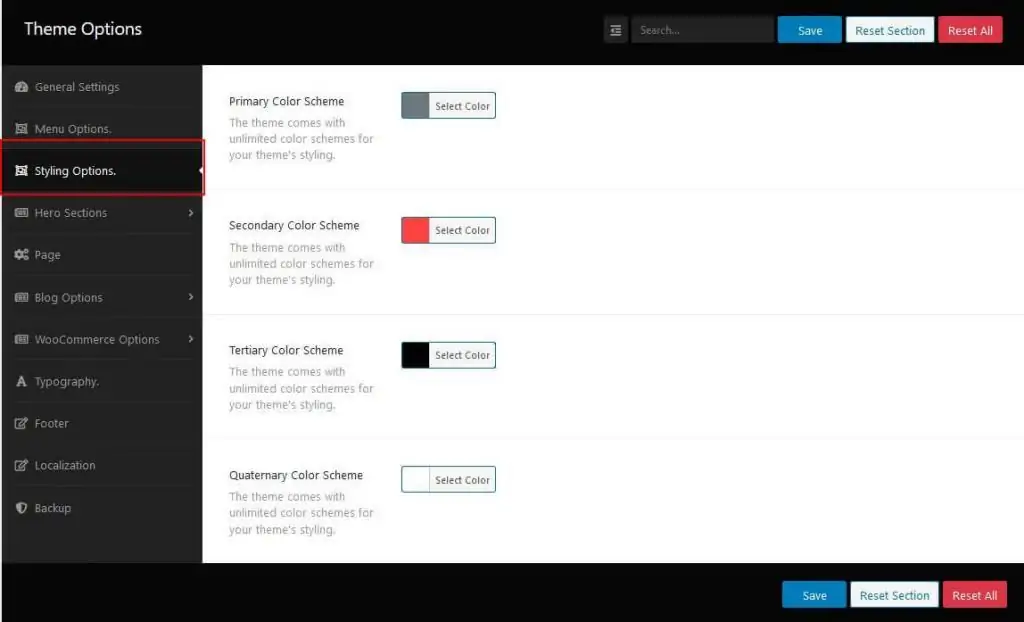The height and width of the screenshot is (622, 1024).
Task: Click the Hero Sections sidebar icon
Action: [x=21, y=213]
